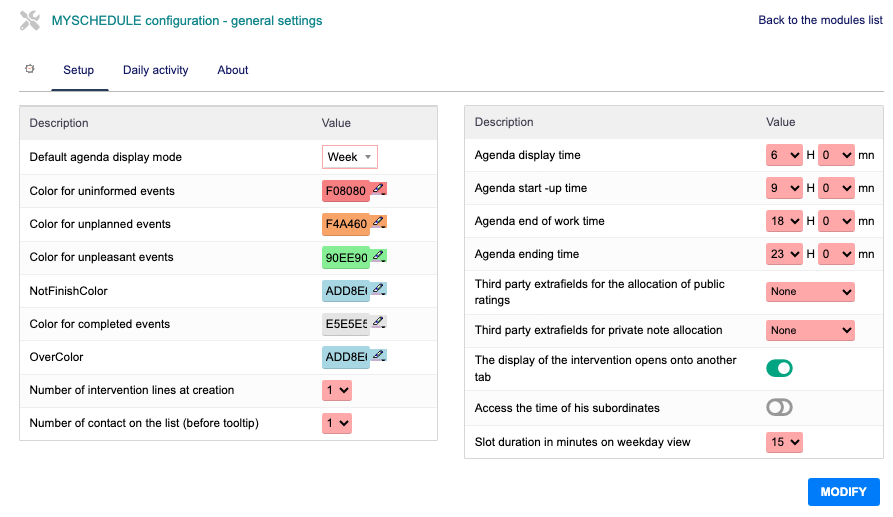This screenshot has height=517, width=893.
Task: Open Default agenda display mode Week dropdown
Action: click(x=350, y=157)
